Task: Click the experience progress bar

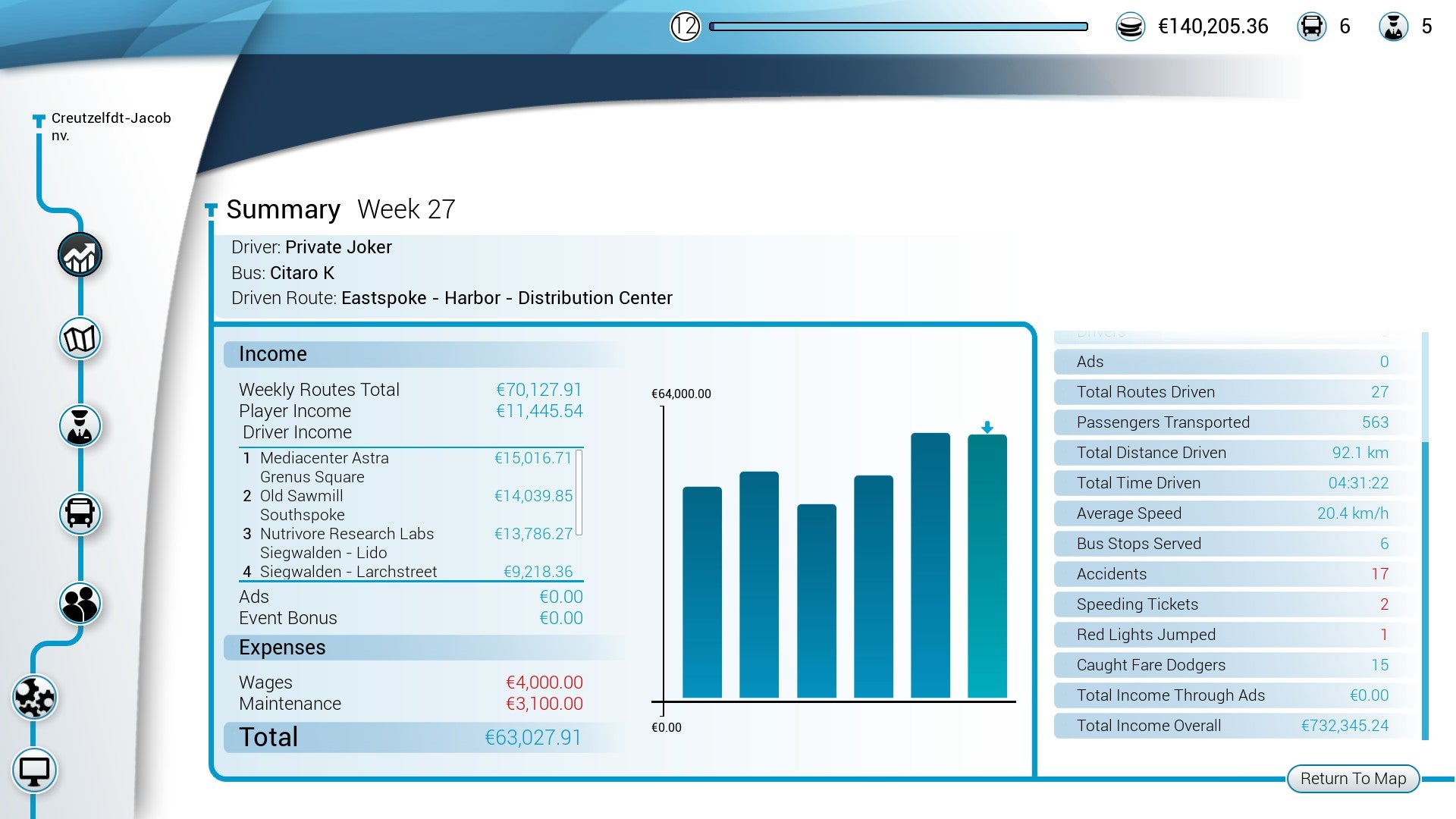Action: click(899, 27)
